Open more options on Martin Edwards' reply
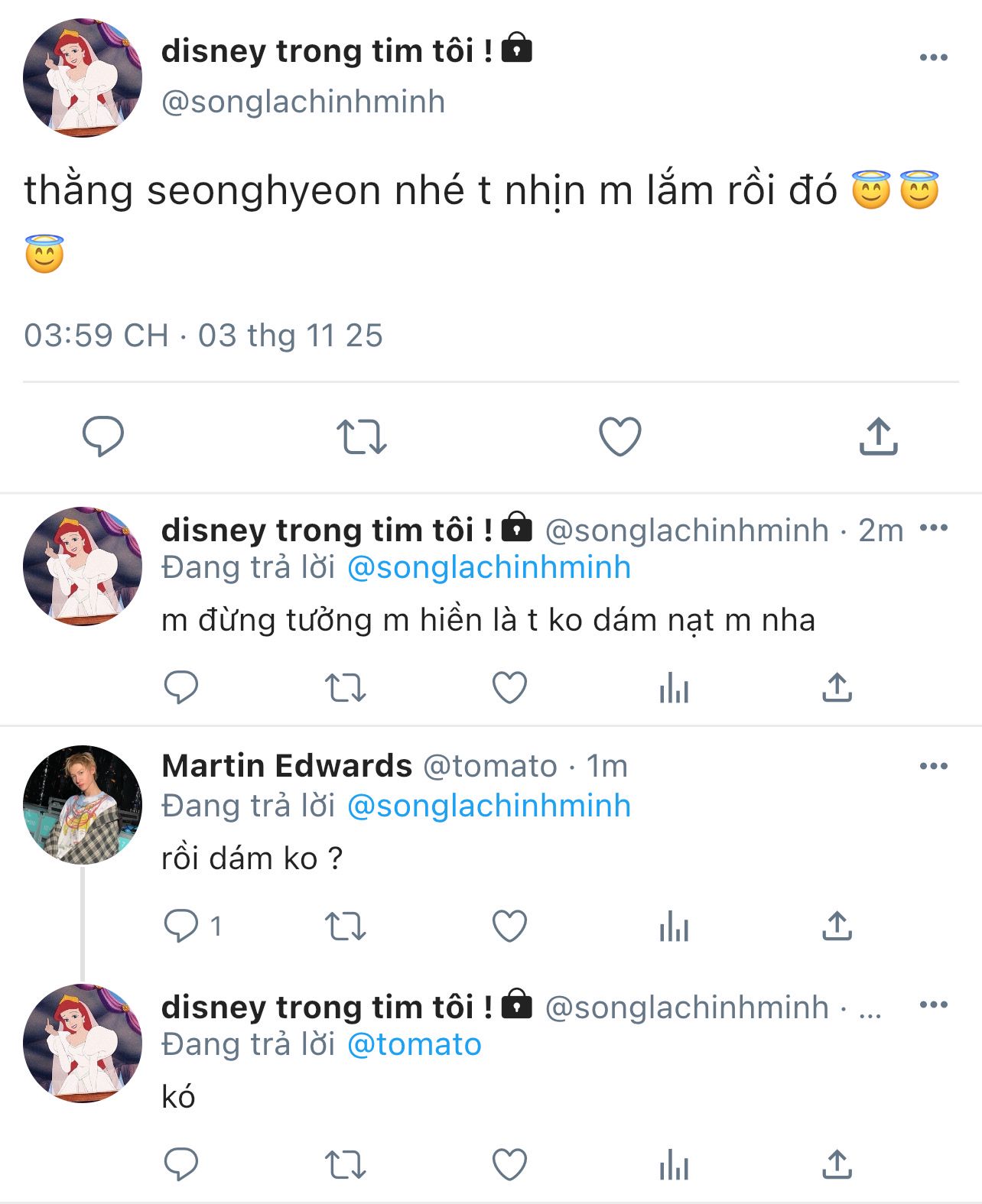982x1204 pixels. pyautogui.click(x=933, y=766)
